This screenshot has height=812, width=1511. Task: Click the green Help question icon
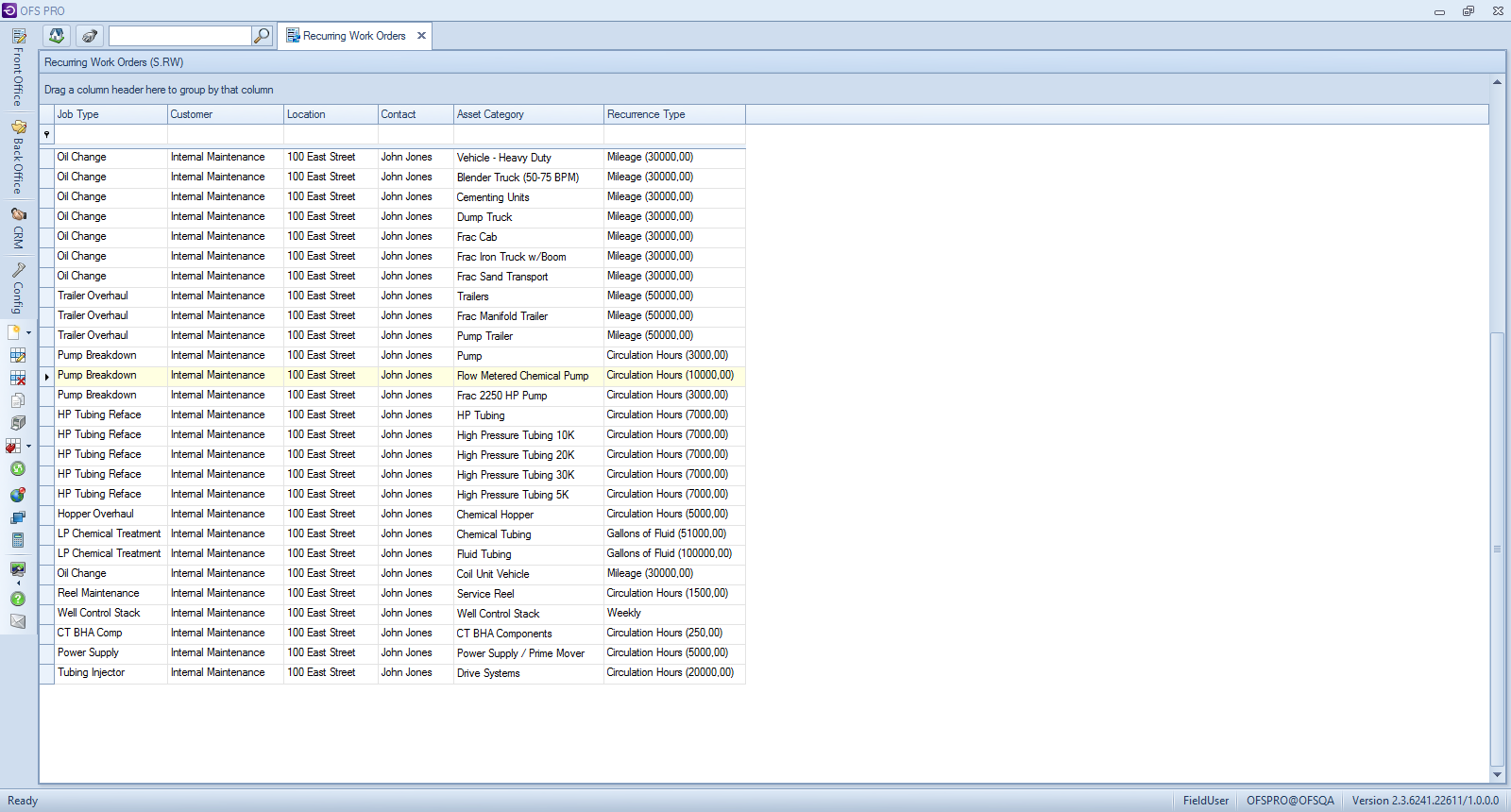18,599
